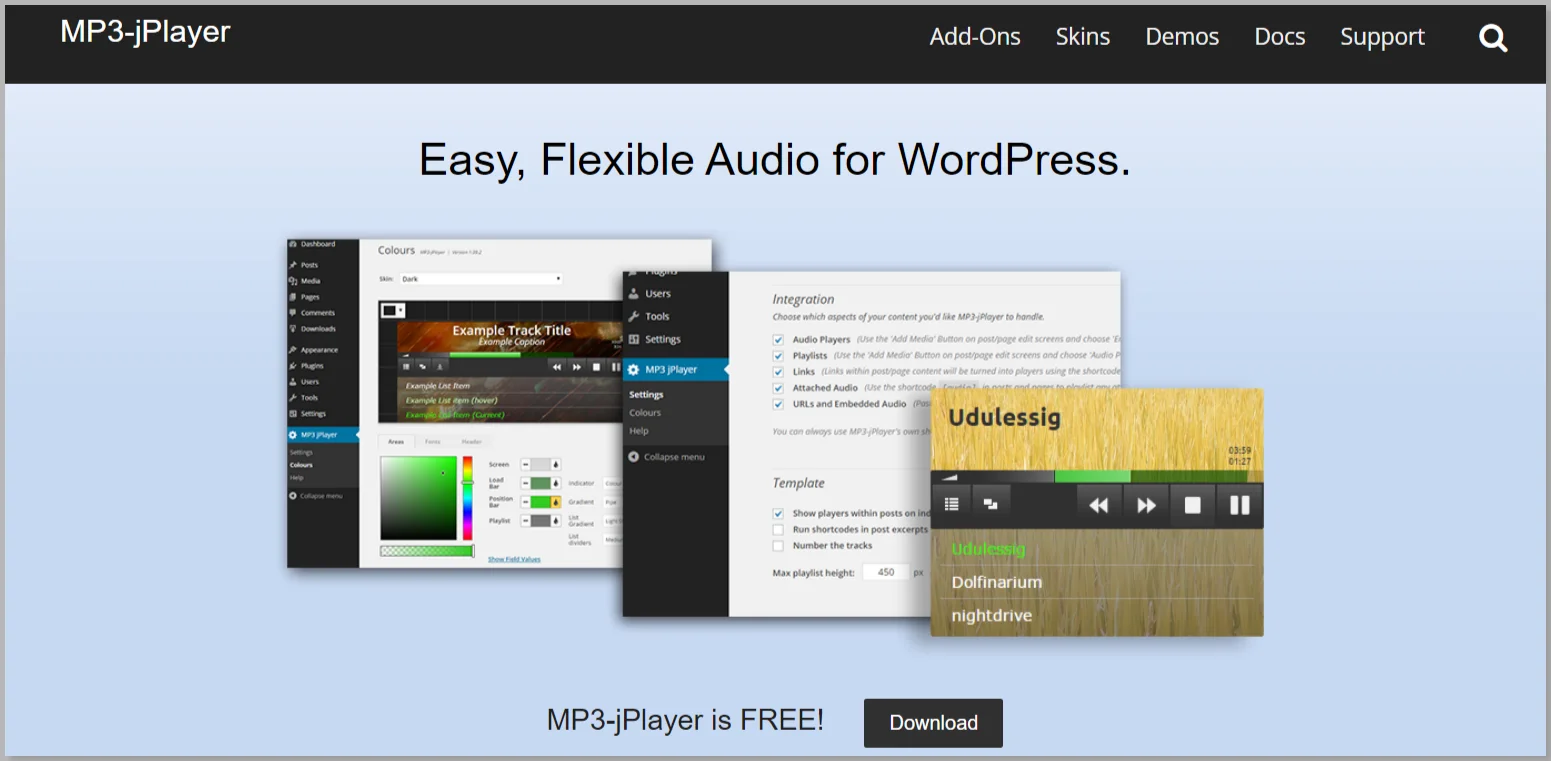Enable Run shortcodes in post excerpts
Image resolution: width=1551 pixels, height=761 pixels.
coord(778,529)
